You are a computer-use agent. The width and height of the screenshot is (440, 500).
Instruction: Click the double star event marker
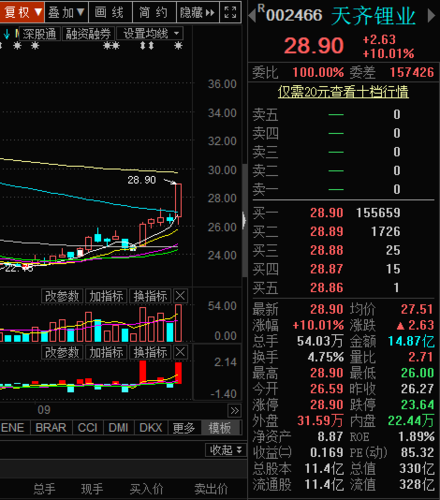click(x=111, y=46)
